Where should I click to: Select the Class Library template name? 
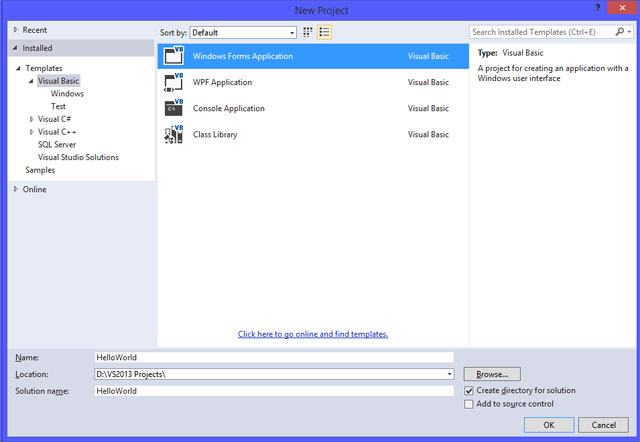215,134
